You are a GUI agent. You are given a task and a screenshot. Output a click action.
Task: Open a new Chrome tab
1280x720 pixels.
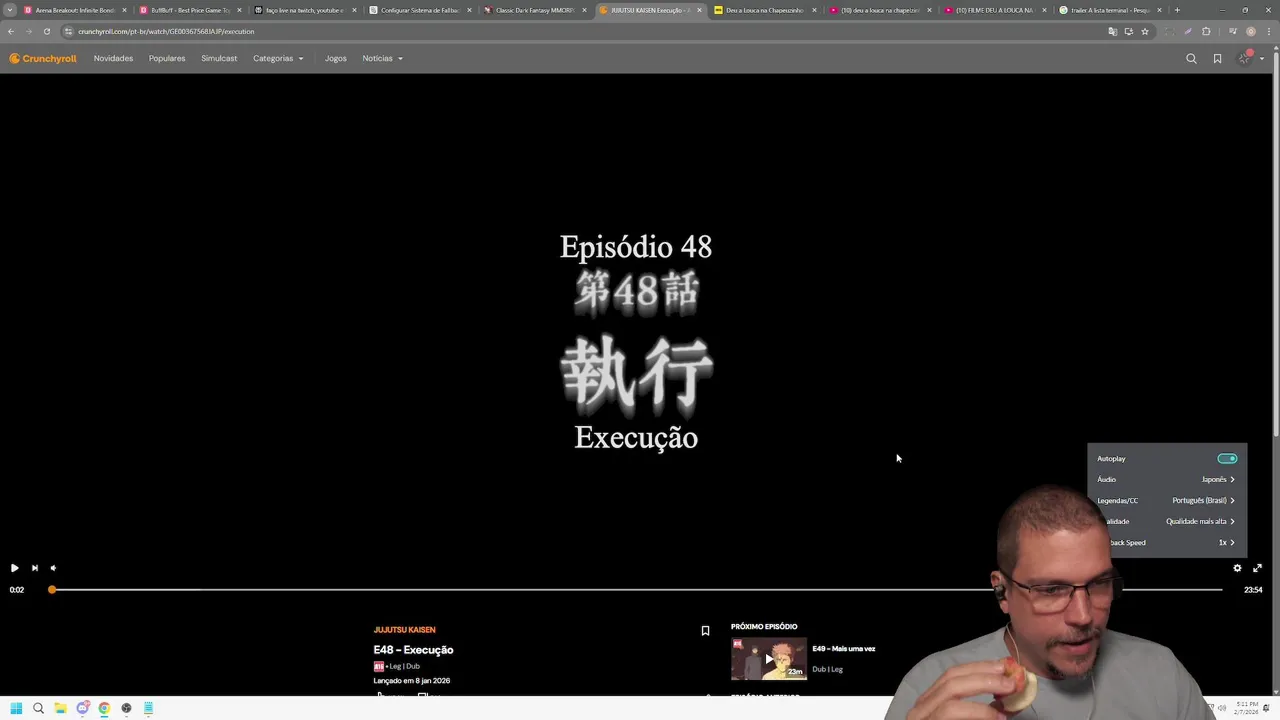(1177, 10)
